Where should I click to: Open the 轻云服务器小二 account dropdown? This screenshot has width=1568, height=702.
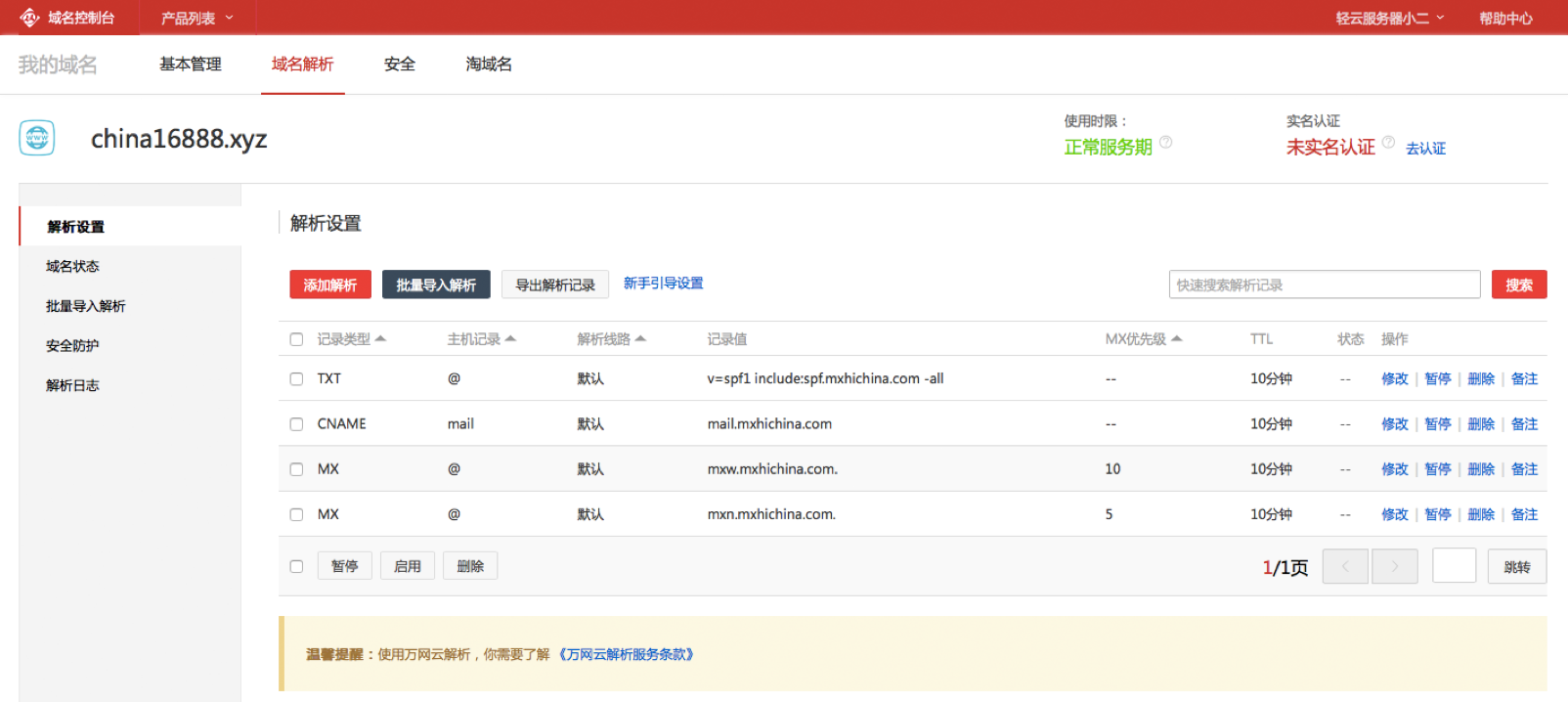1389,18
